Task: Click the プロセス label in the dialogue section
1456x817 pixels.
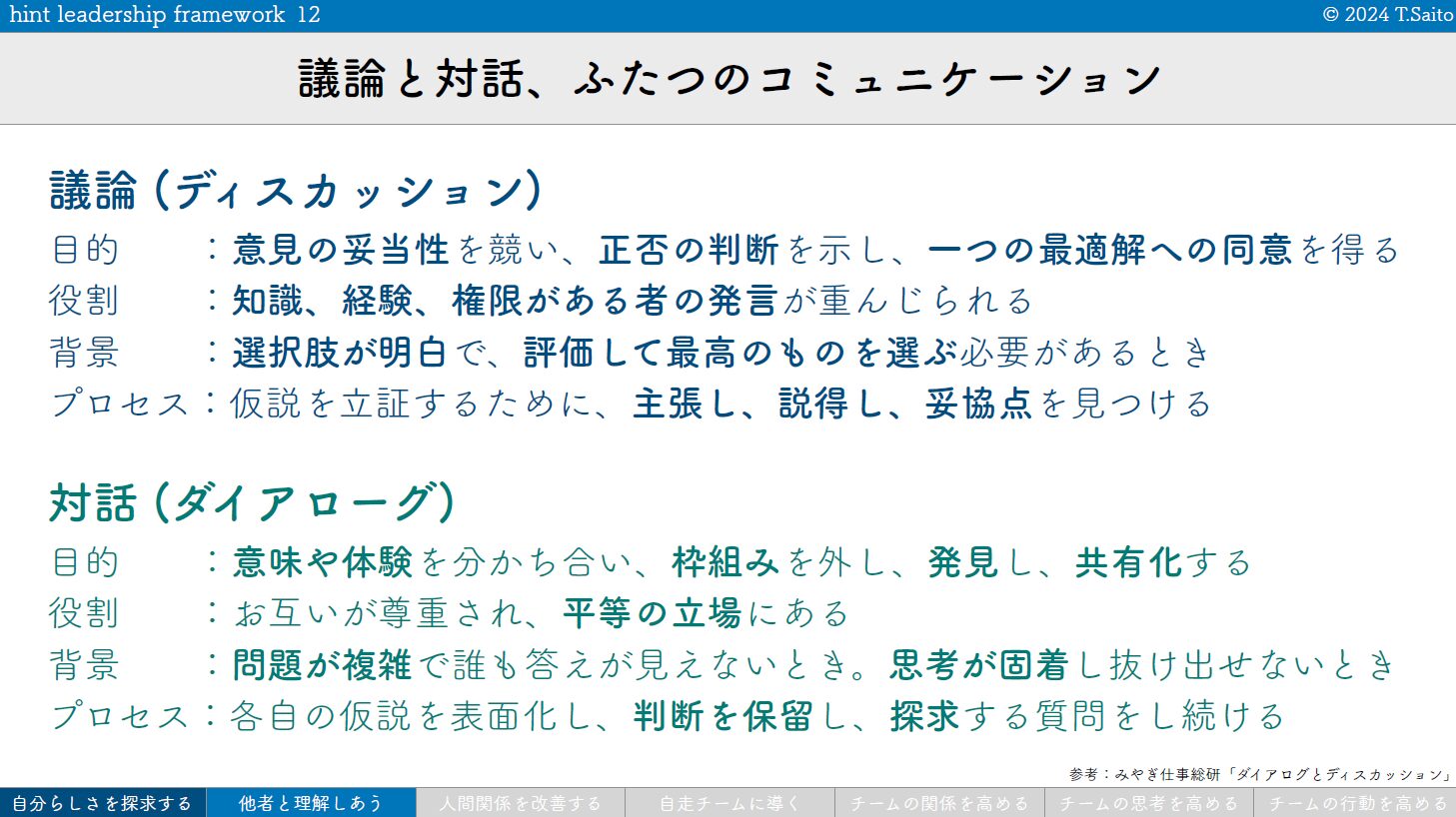Action: [x=120, y=716]
